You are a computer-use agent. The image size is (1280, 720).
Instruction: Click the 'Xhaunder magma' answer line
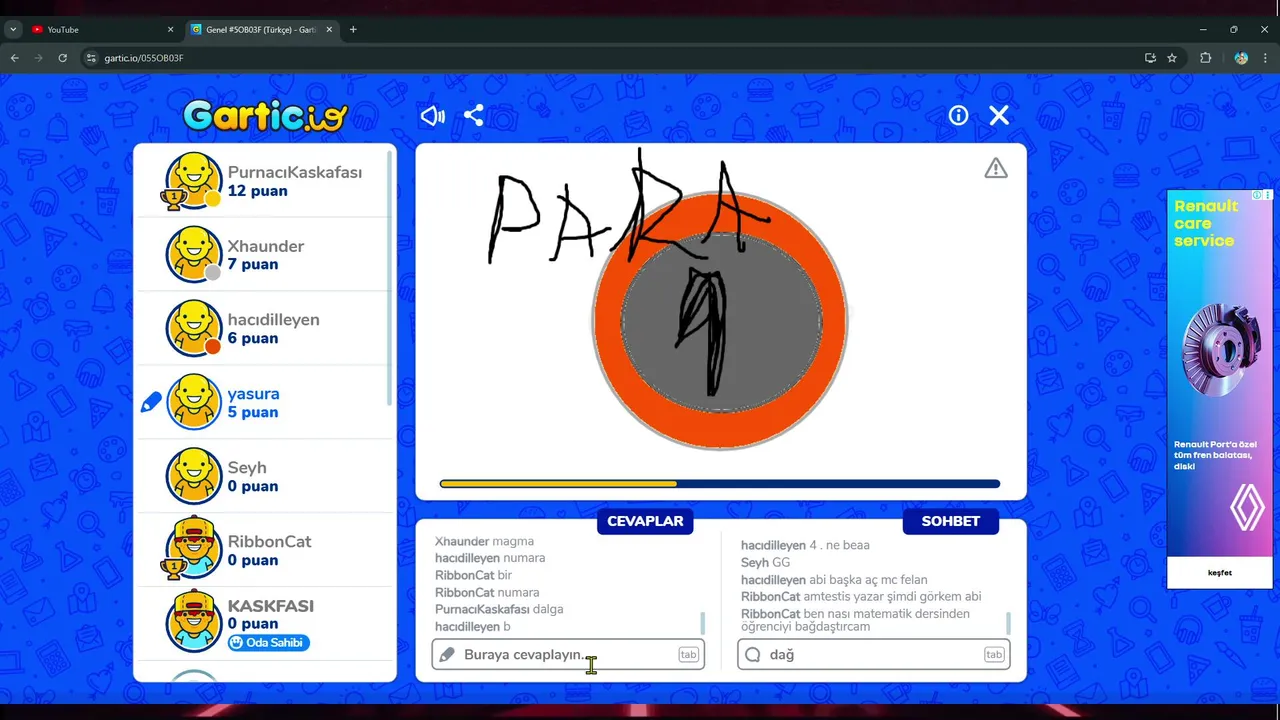click(x=485, y=541)
